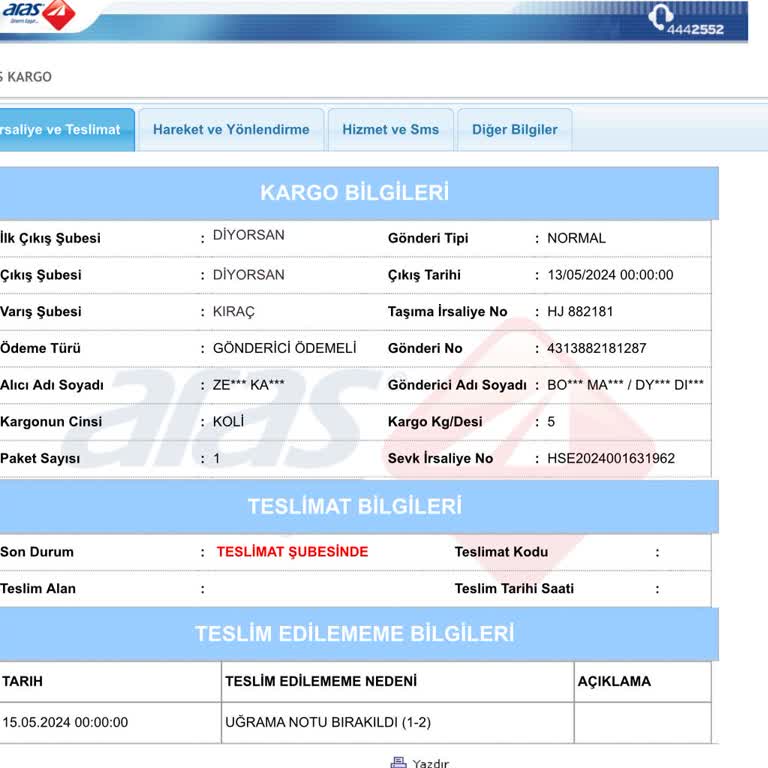Click the Teslim Tarihi Saati label
This screenshot has height=768, width=768.
(x=514, y=589)
